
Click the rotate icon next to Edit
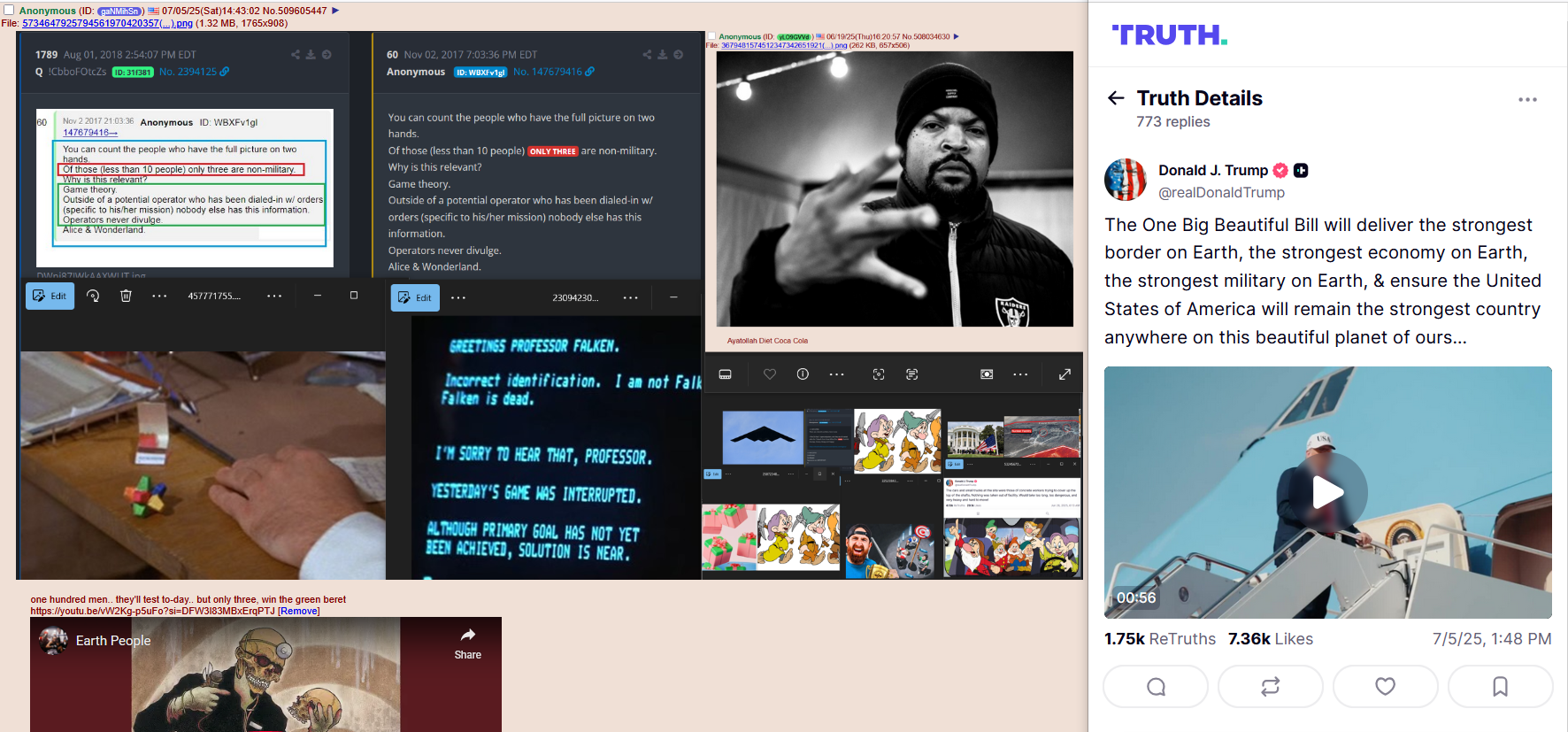coord(93,296)
